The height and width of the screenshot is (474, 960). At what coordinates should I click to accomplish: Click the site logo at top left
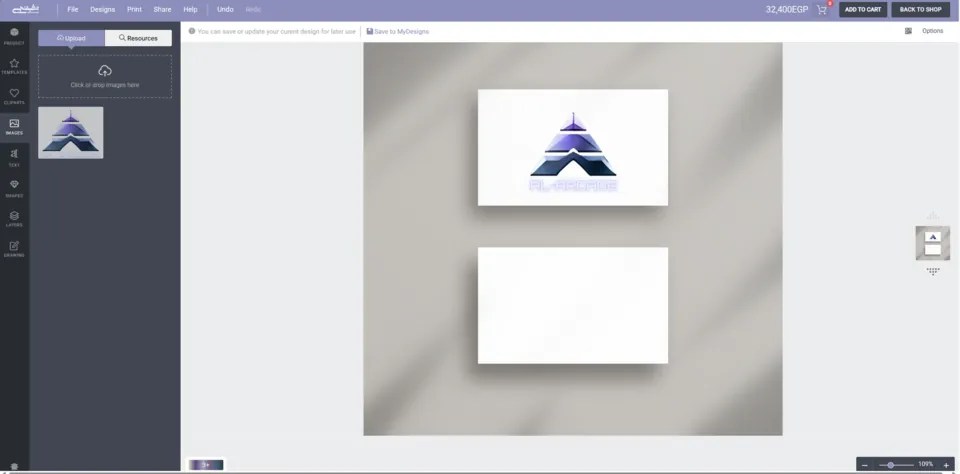point(25,9)
